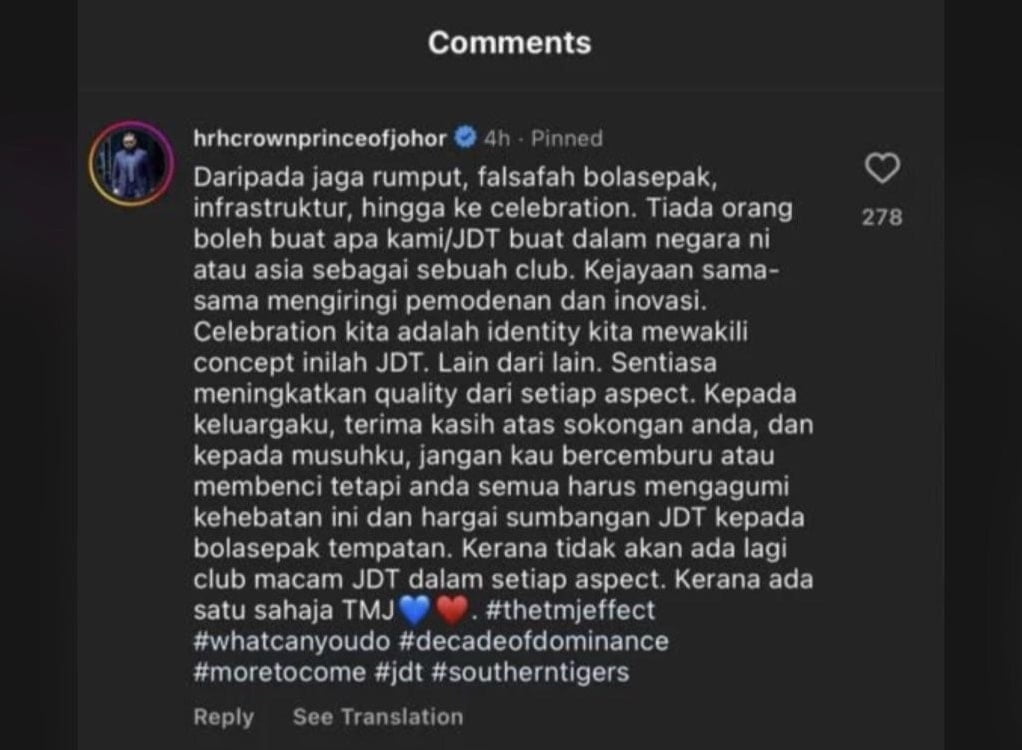Image resolution: width=1022 pixels, height=750 pixels.
Task: Click the Comments header title
Action: tap(510, 43)
